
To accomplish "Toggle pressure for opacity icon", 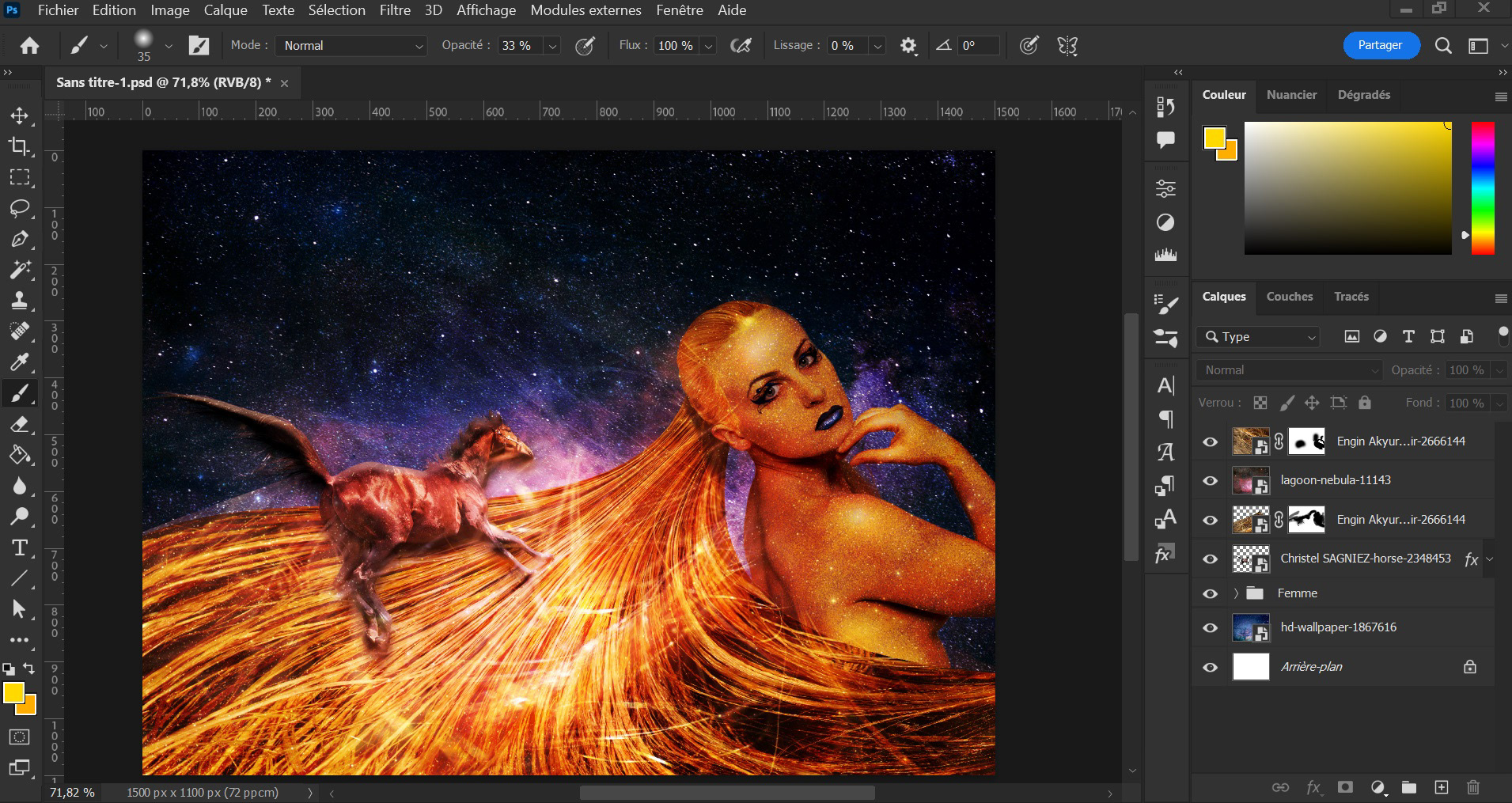I will coord(585,46).
